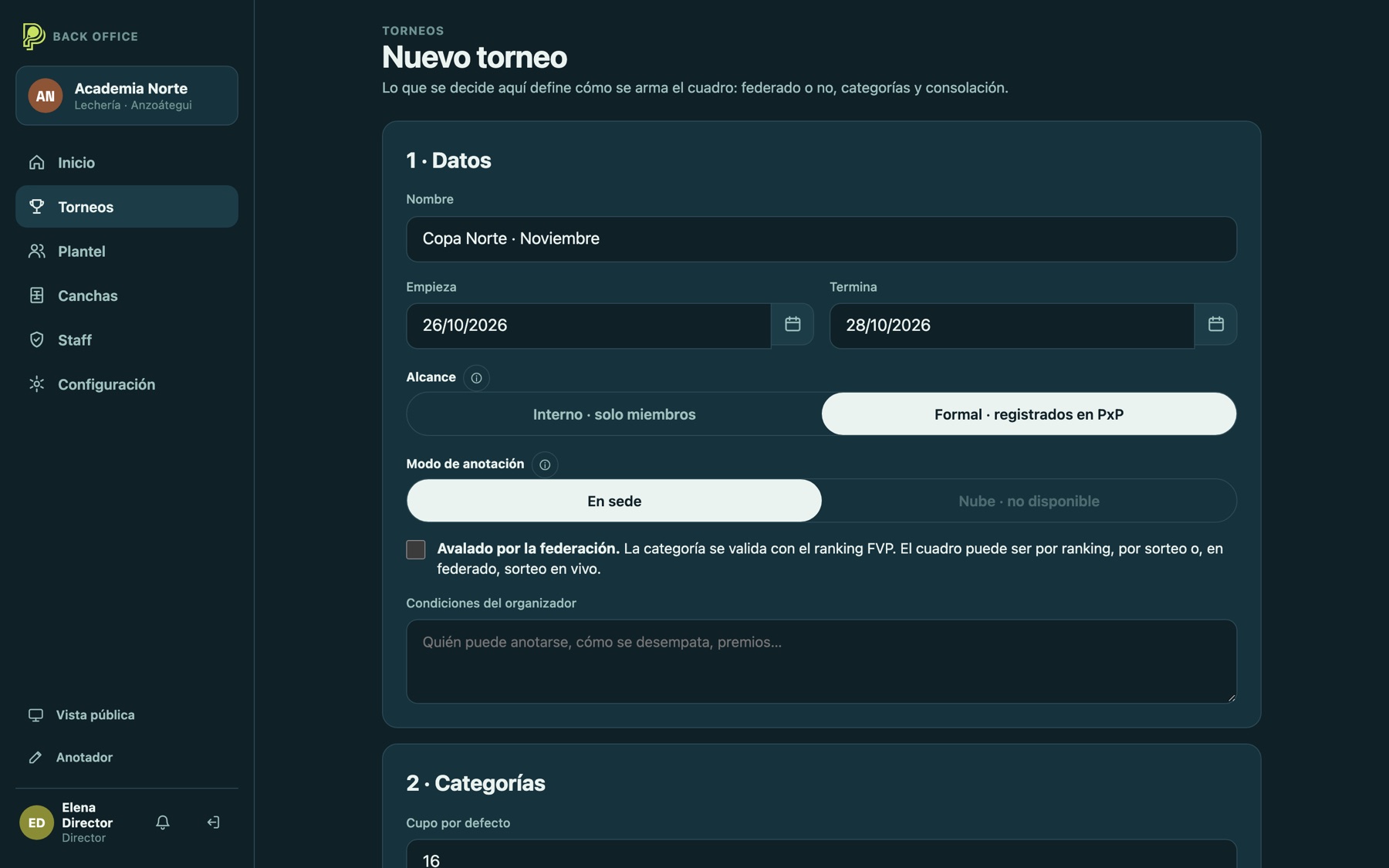Screen dimensions: 1389x868
Task: Open notifications bell
Action: point(162,822)
